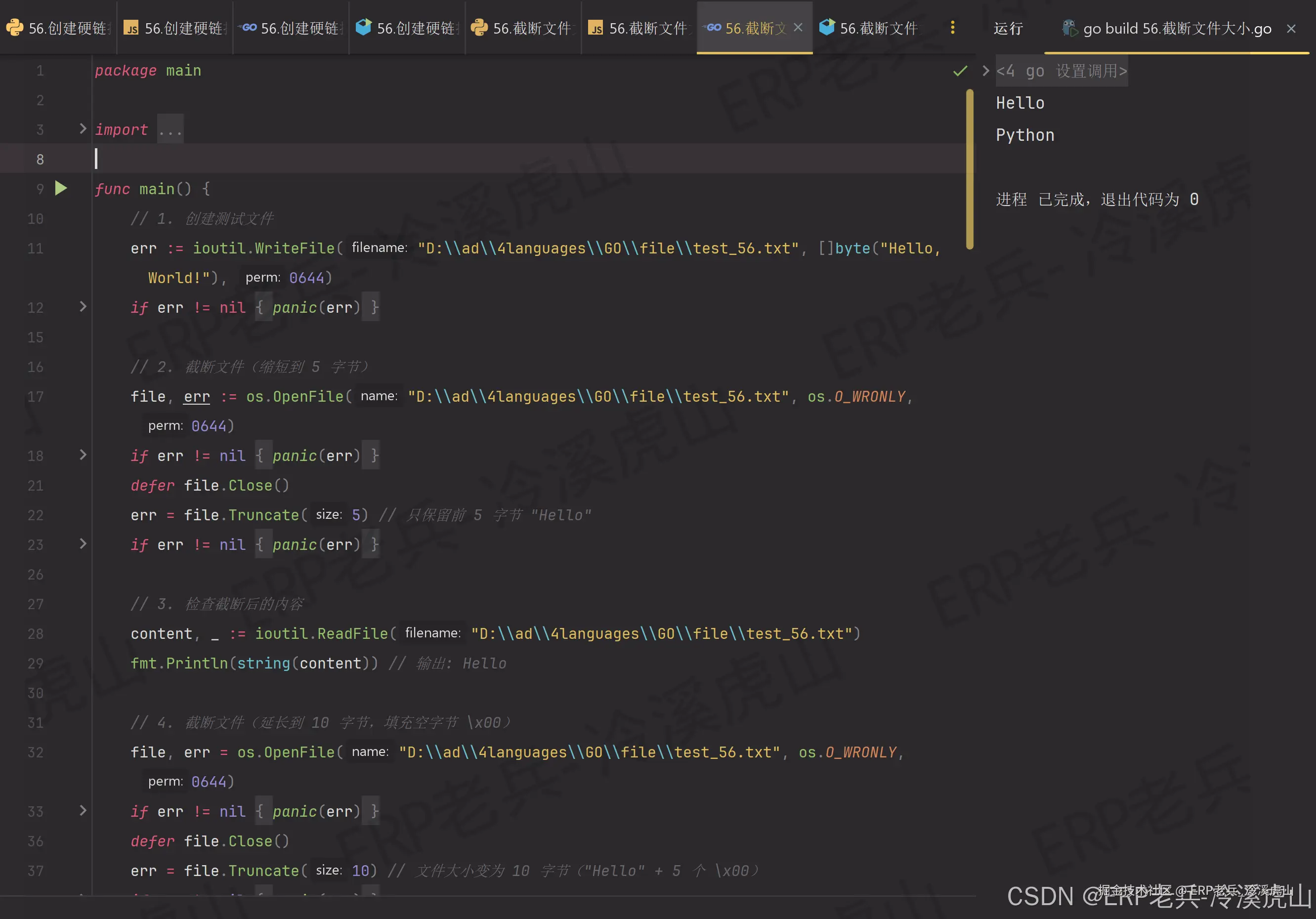Close the active Go editor tab
The width and height of the screenshot is (1316, 919).
click(798, 28)
